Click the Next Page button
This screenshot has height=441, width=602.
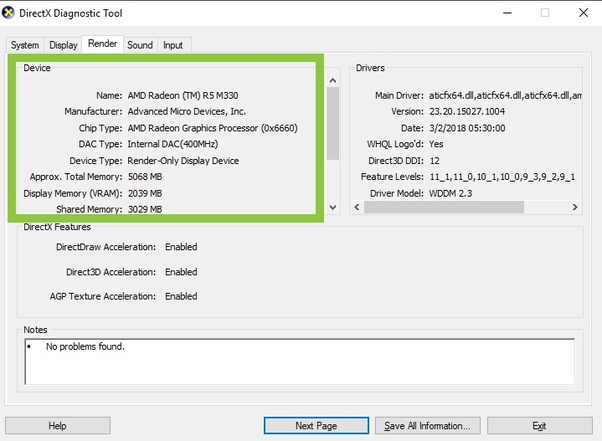click(x=316, y=426)
